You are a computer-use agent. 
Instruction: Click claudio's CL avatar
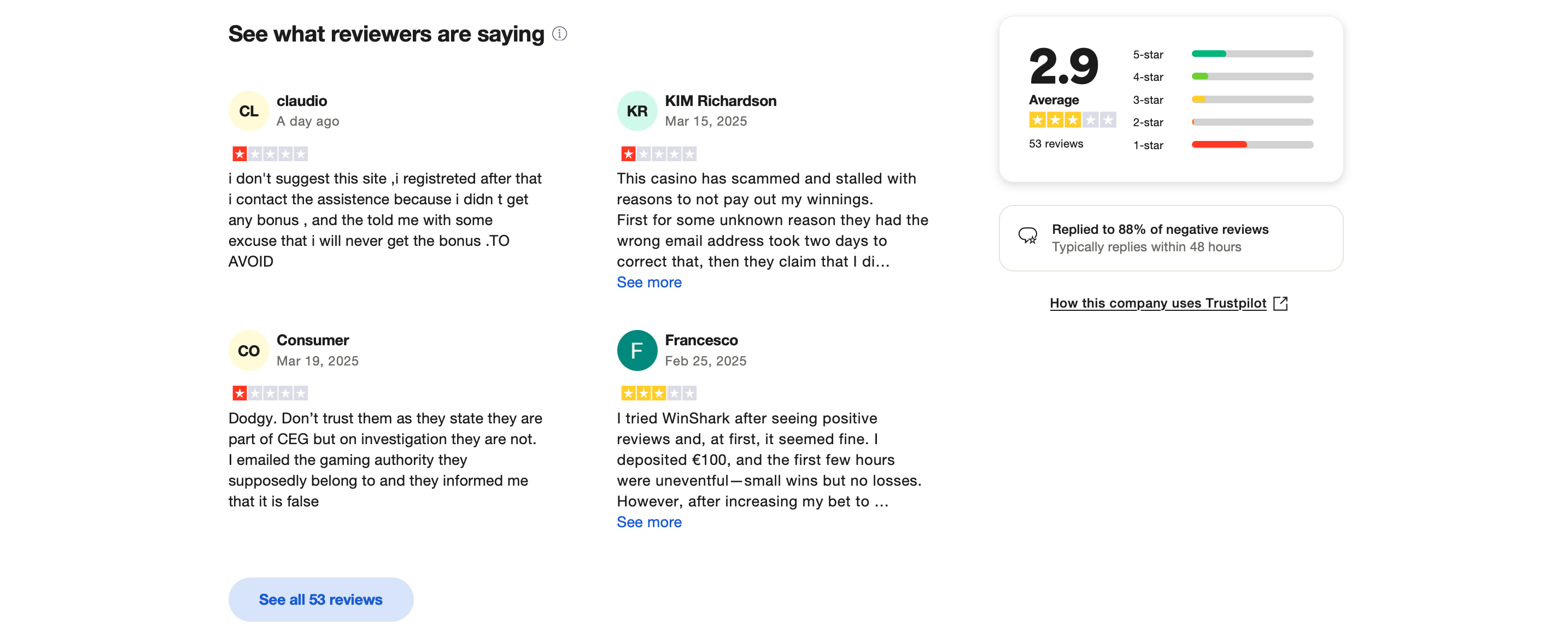point(248,111)
